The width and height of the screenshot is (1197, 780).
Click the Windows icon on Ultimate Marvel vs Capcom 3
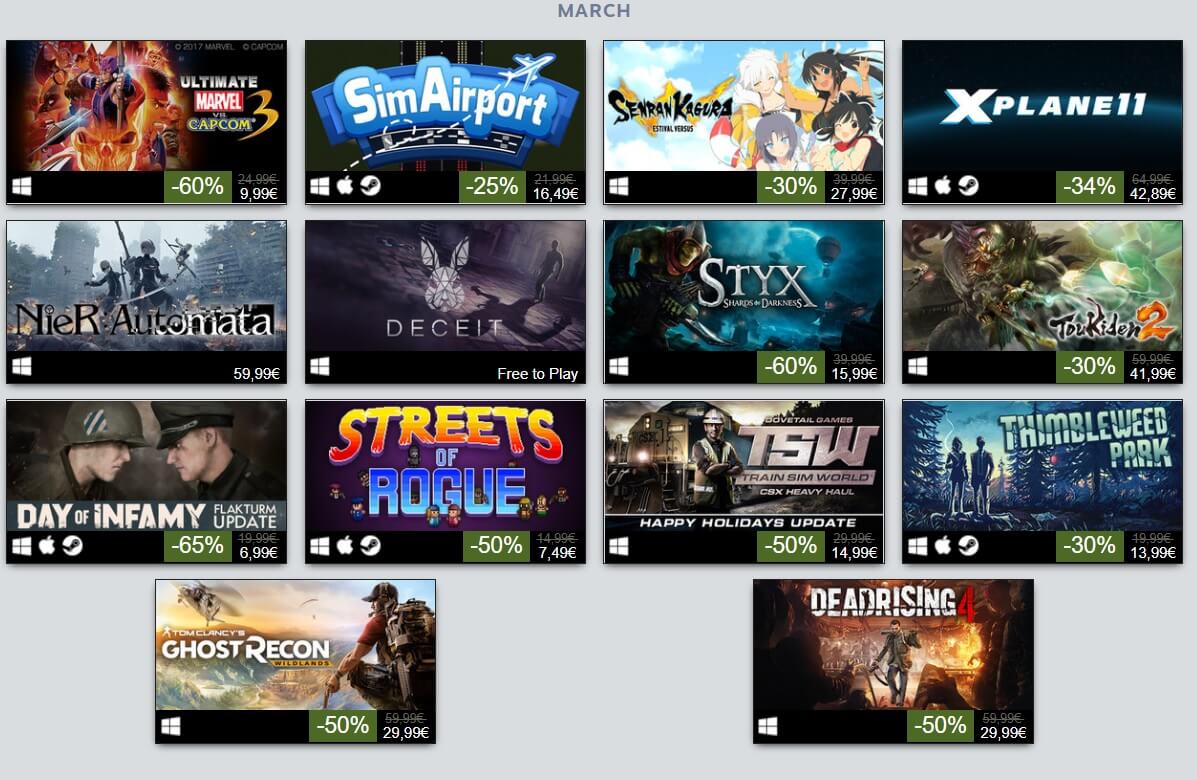pyautogui.click(x=22, y=186)
